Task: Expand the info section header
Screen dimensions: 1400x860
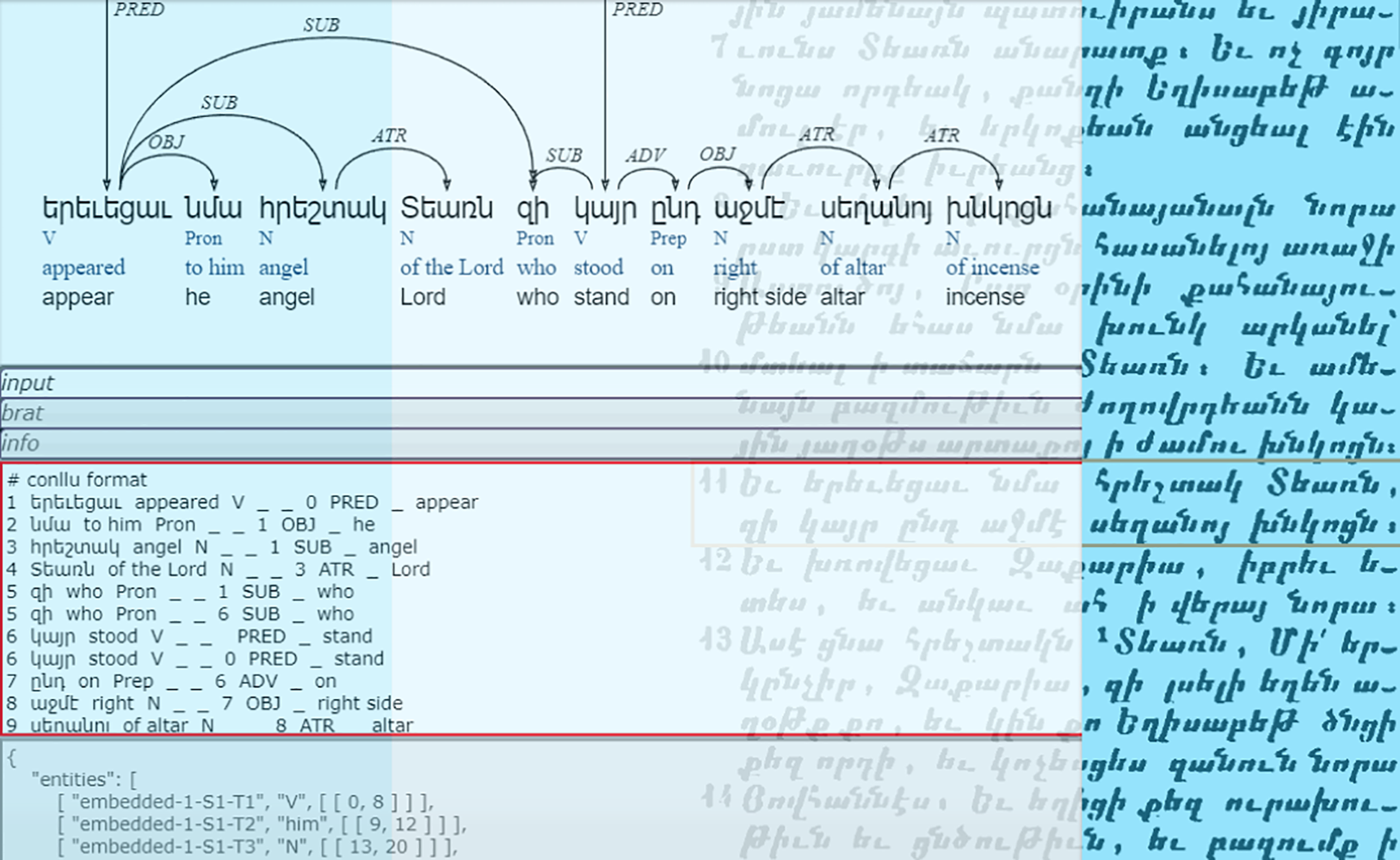Action: point(21,443)
